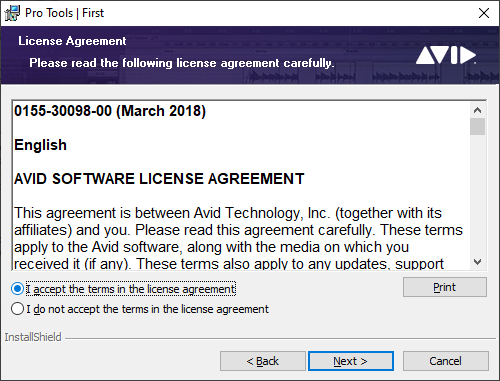Click the 'Pro Tools | First' window title

64,13
